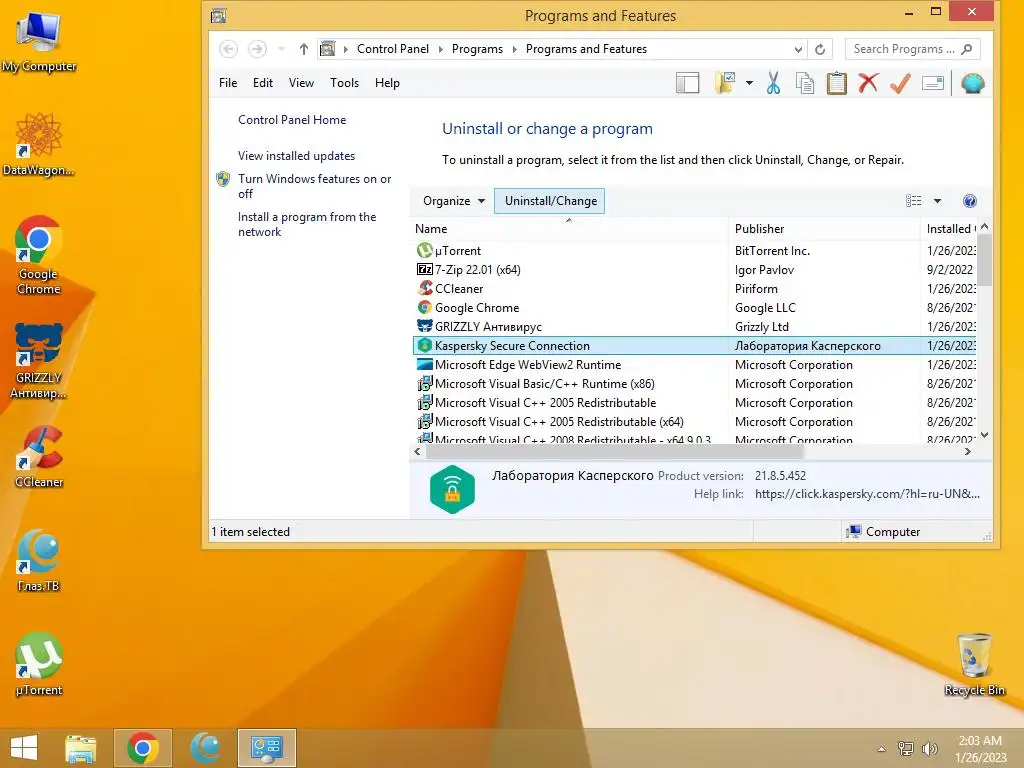
Task: Sort by the Name column header
Action: click(569, 229)
